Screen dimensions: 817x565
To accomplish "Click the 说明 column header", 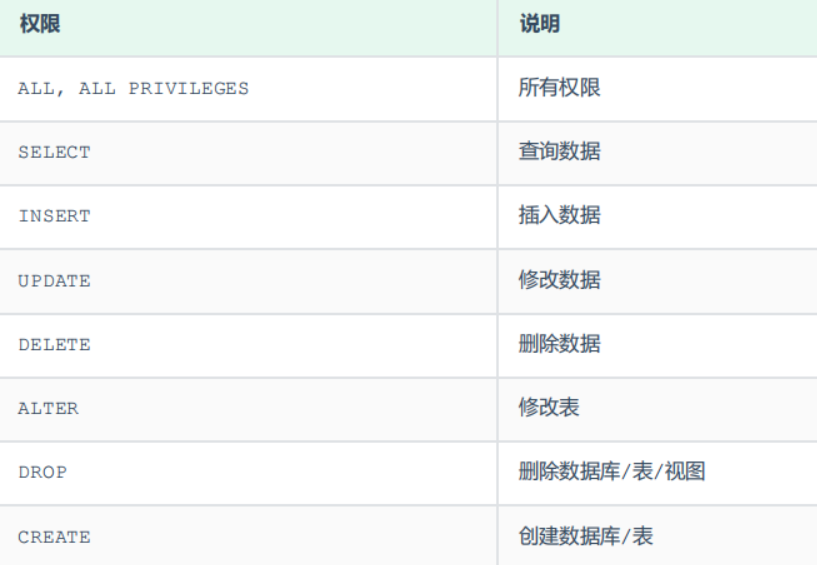I will pos(539,25).
